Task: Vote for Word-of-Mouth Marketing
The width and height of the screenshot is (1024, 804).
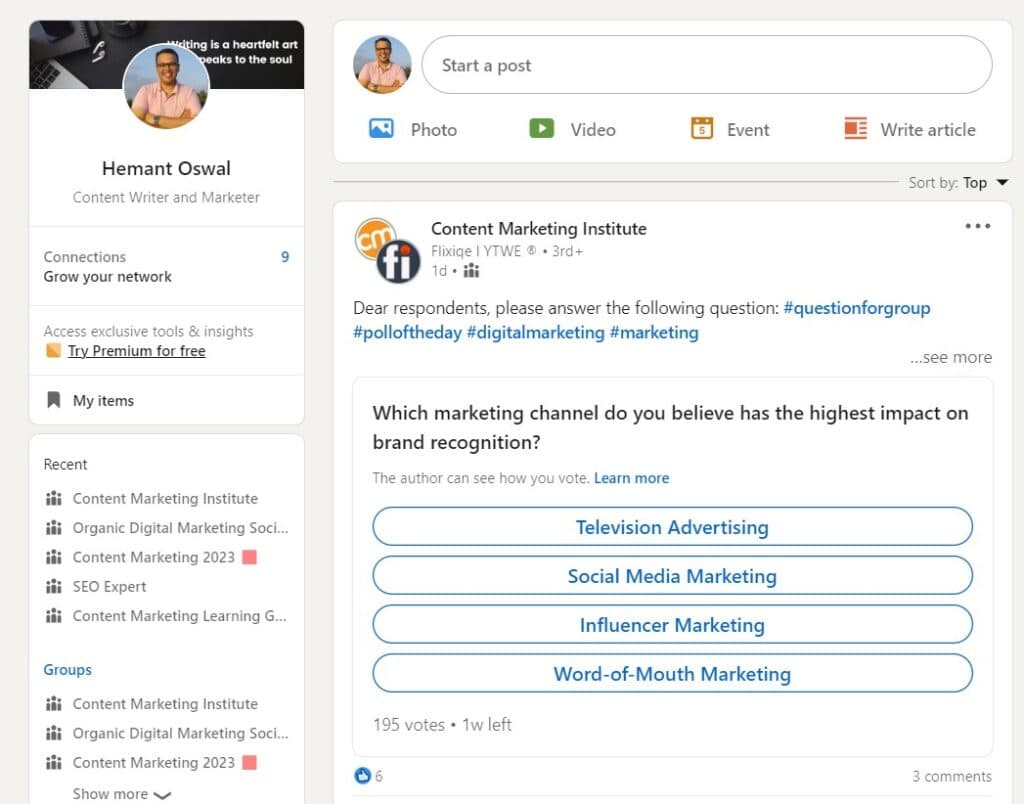Action: [x=672, y=673]
